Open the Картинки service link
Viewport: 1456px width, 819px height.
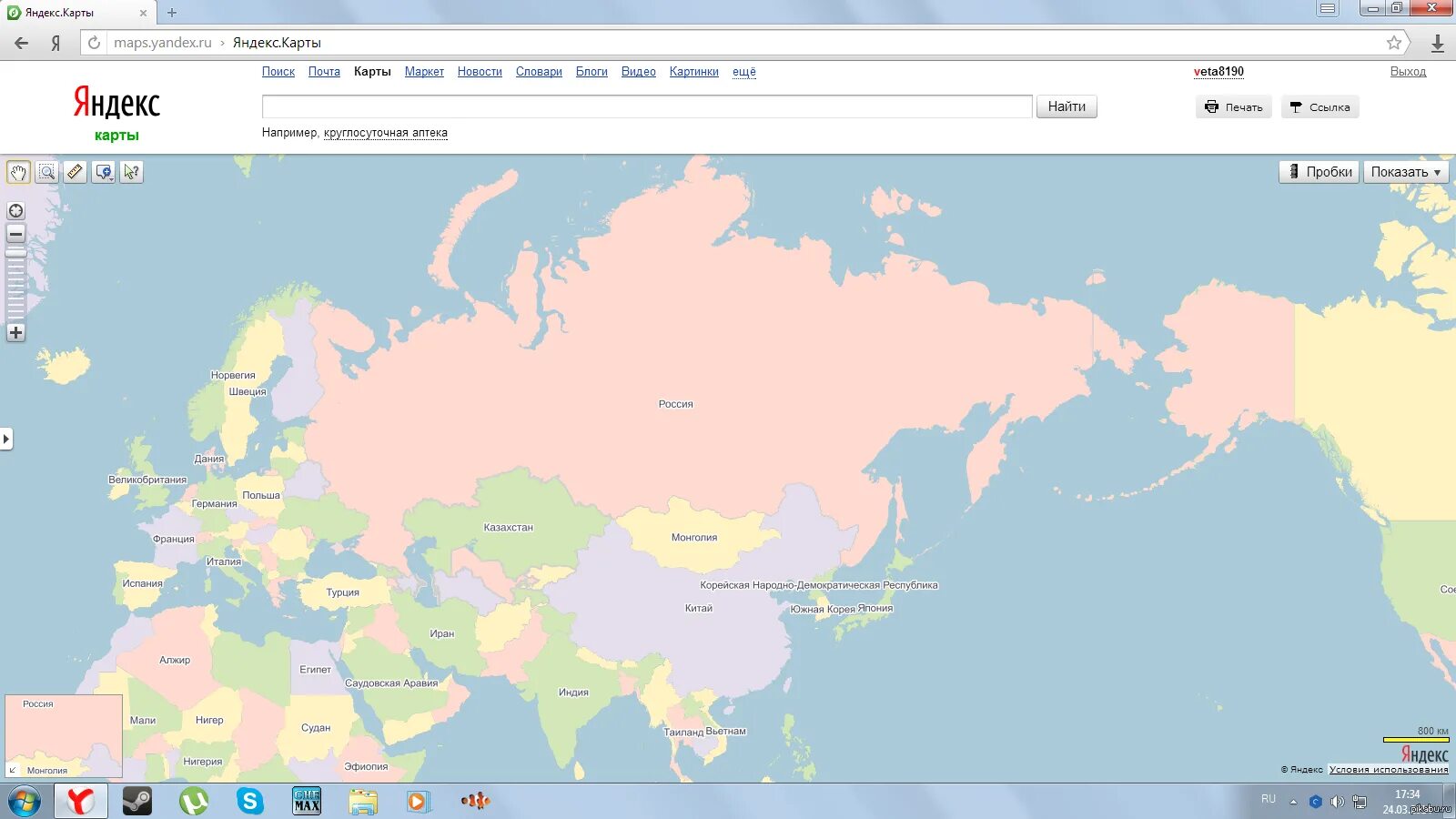click(694, 72)
